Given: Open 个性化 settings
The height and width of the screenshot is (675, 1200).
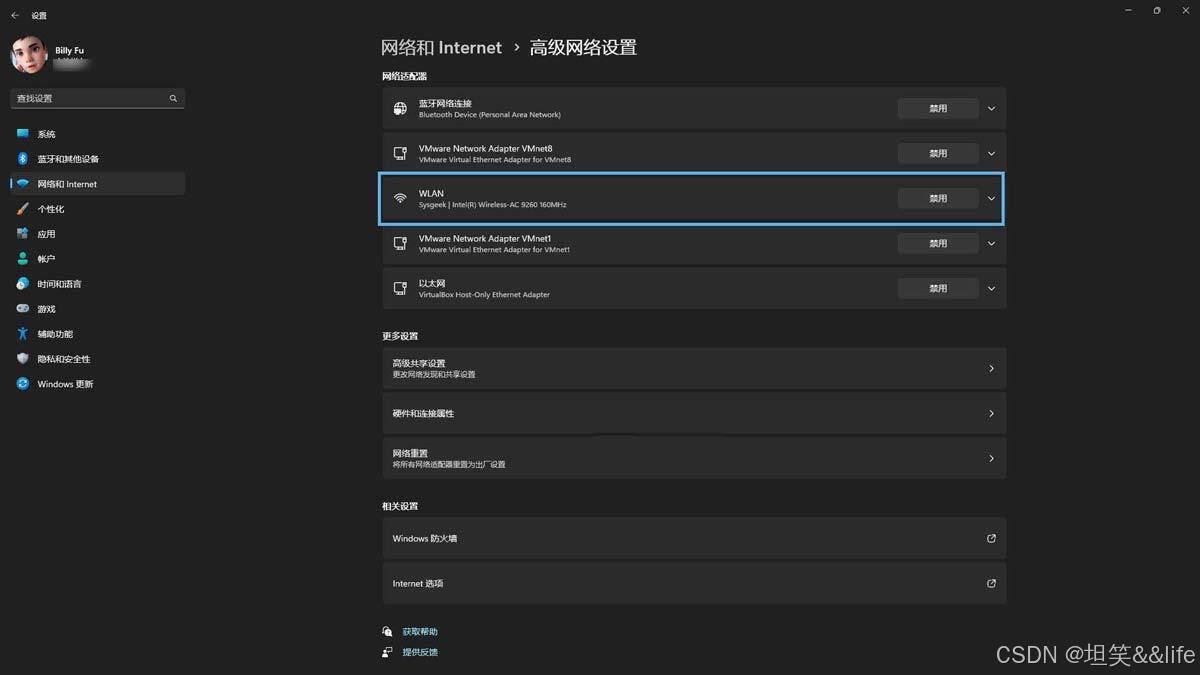Looking at the screenshot, I should pos(50,209).
